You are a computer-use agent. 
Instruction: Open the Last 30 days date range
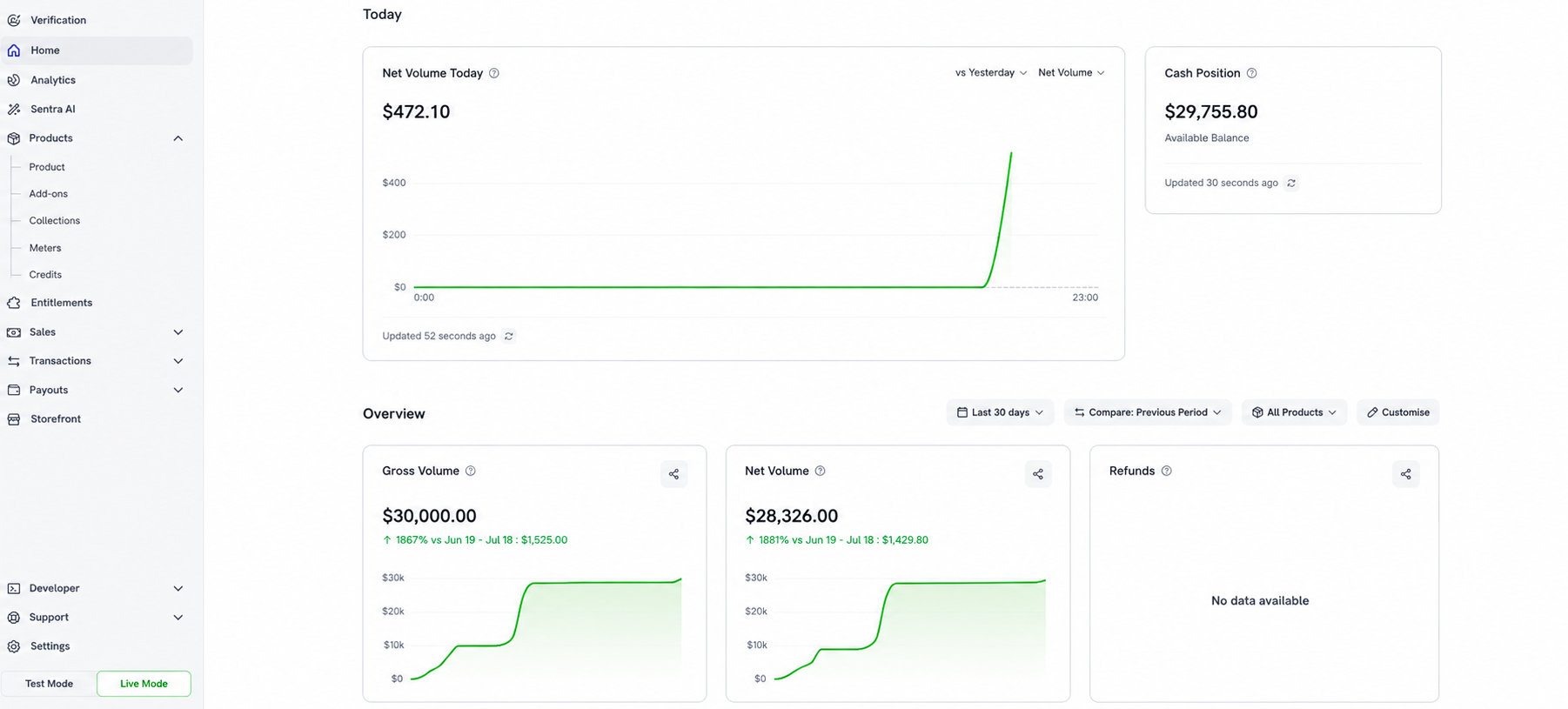tap(1000, 412)
